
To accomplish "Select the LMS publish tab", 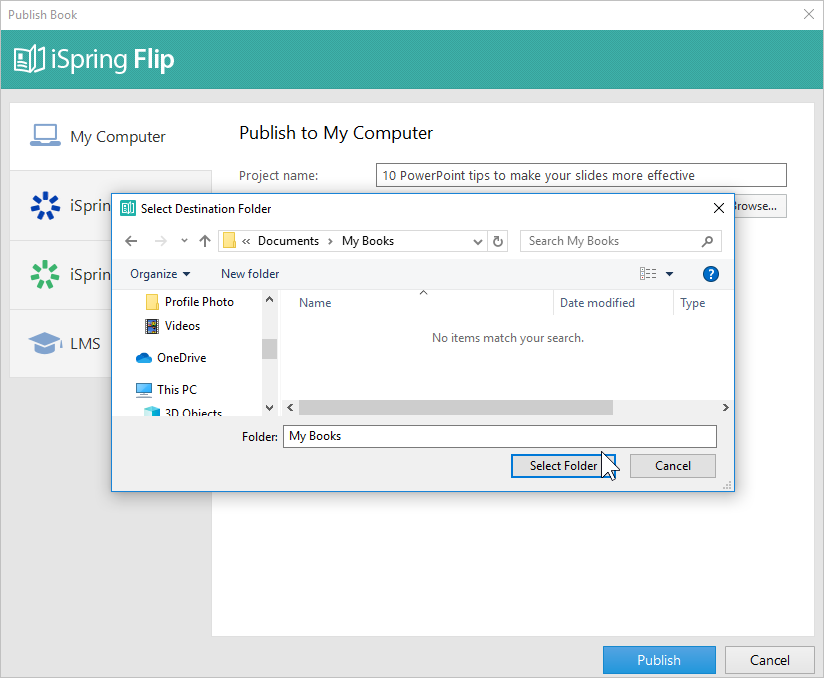I will (x=61, y=343).
